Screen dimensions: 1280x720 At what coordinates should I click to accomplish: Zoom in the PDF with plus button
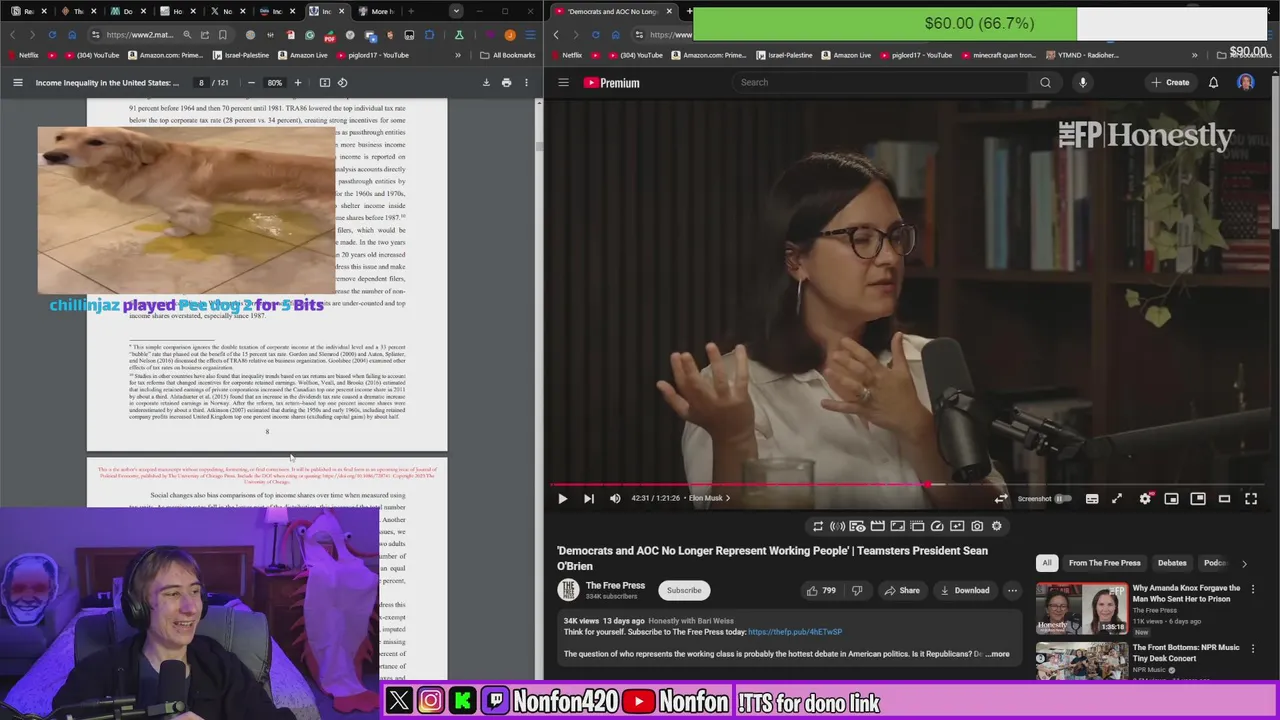click(297, 83)
